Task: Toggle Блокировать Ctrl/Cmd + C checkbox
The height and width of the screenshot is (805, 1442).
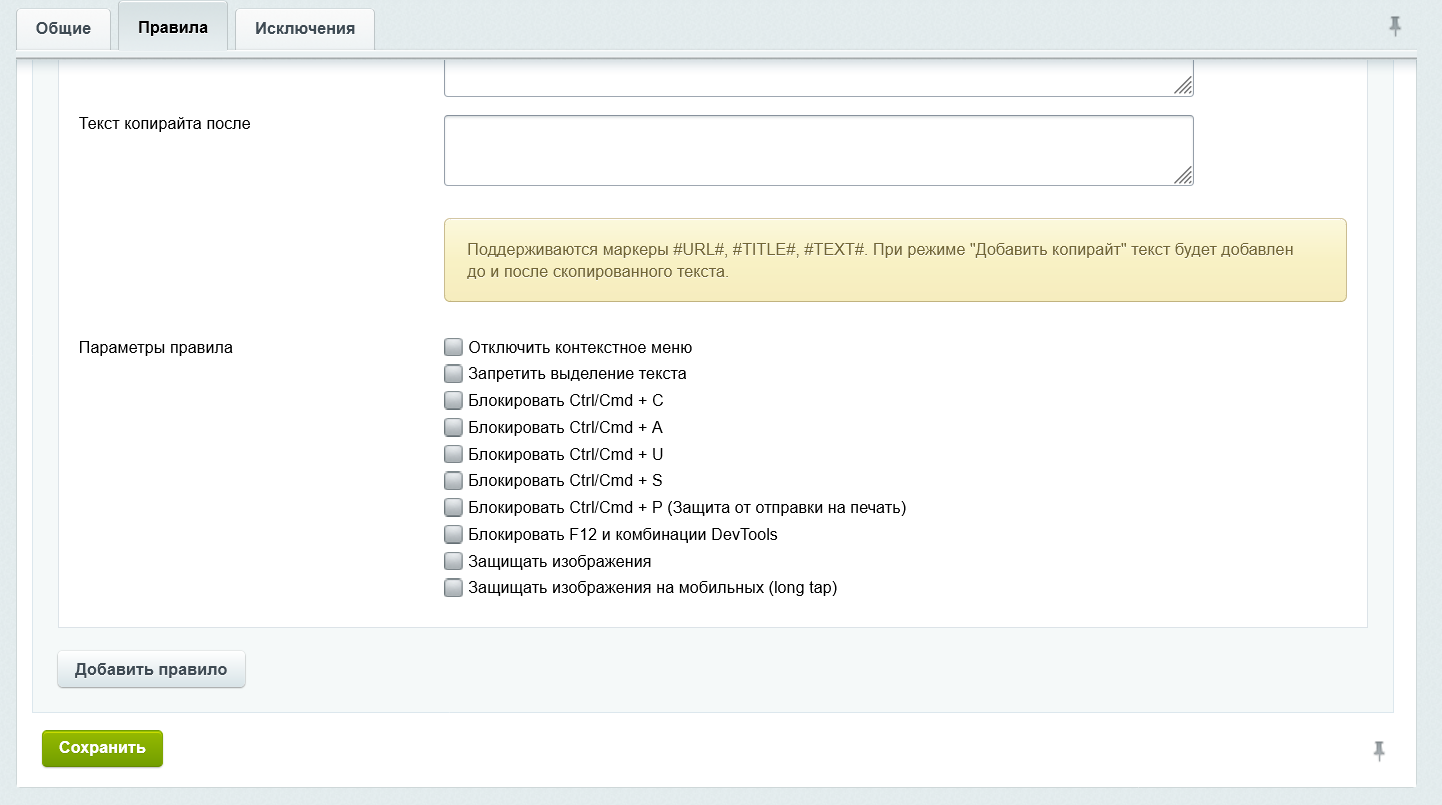Action: pos(454,401)
